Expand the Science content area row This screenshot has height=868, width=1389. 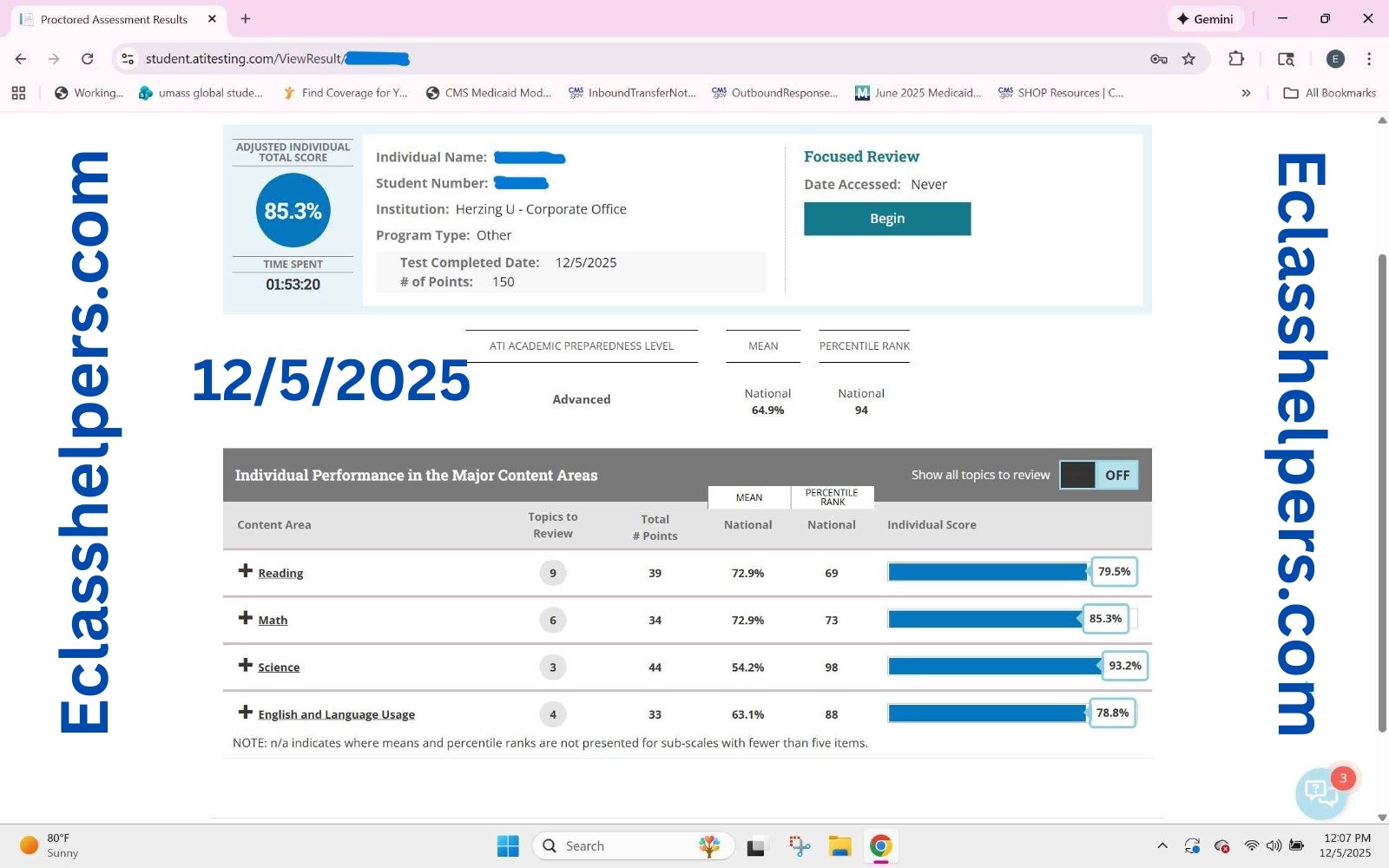(246, 666)
